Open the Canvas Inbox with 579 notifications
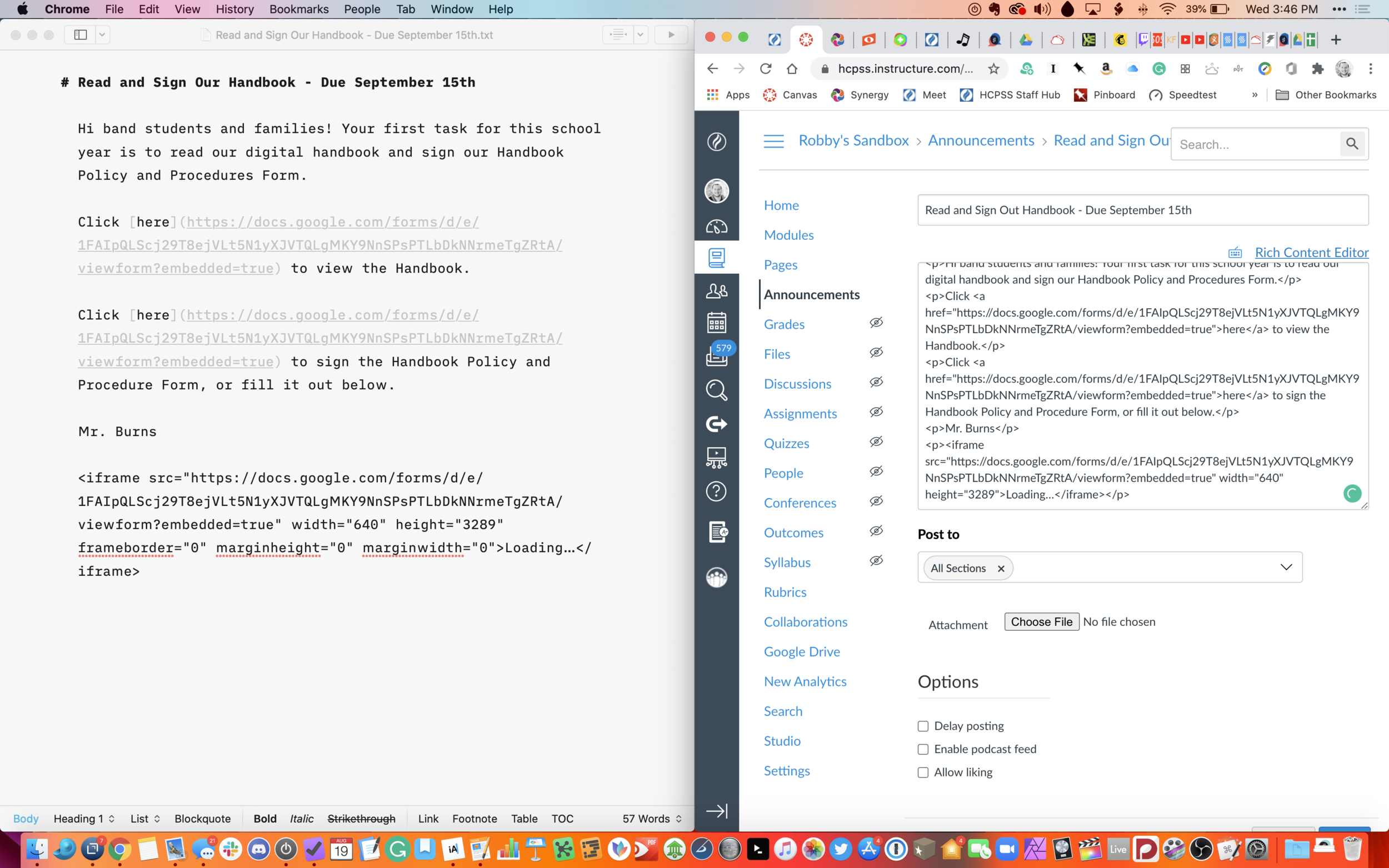 tap(717, 356)
